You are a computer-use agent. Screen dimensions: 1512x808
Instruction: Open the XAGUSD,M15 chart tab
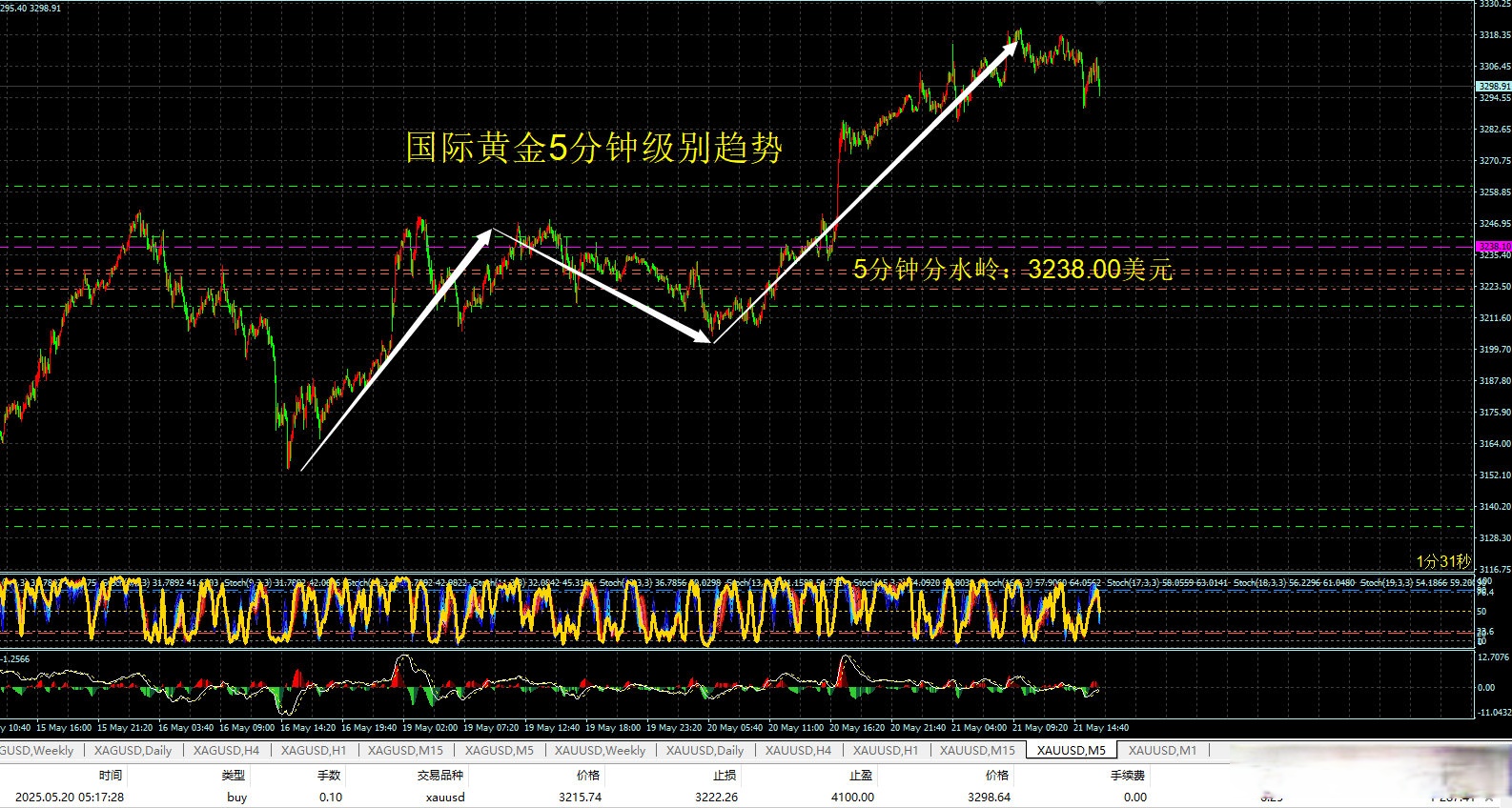tap(405, 751)
